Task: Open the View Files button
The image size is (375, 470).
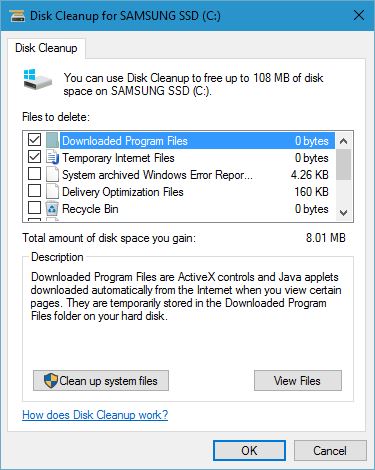Action: tap(298, 380)
